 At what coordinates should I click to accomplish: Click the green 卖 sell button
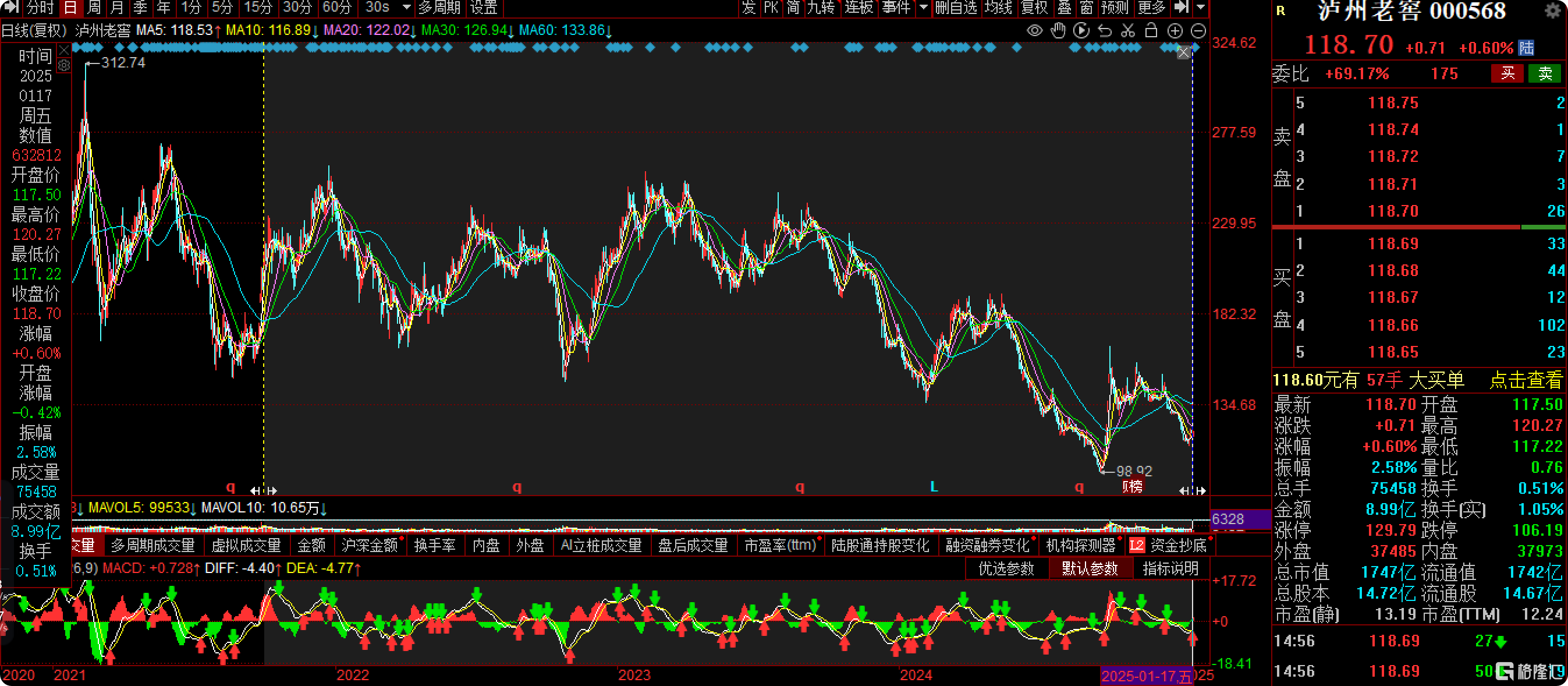pyautogui.click(x=1545, y=74)
